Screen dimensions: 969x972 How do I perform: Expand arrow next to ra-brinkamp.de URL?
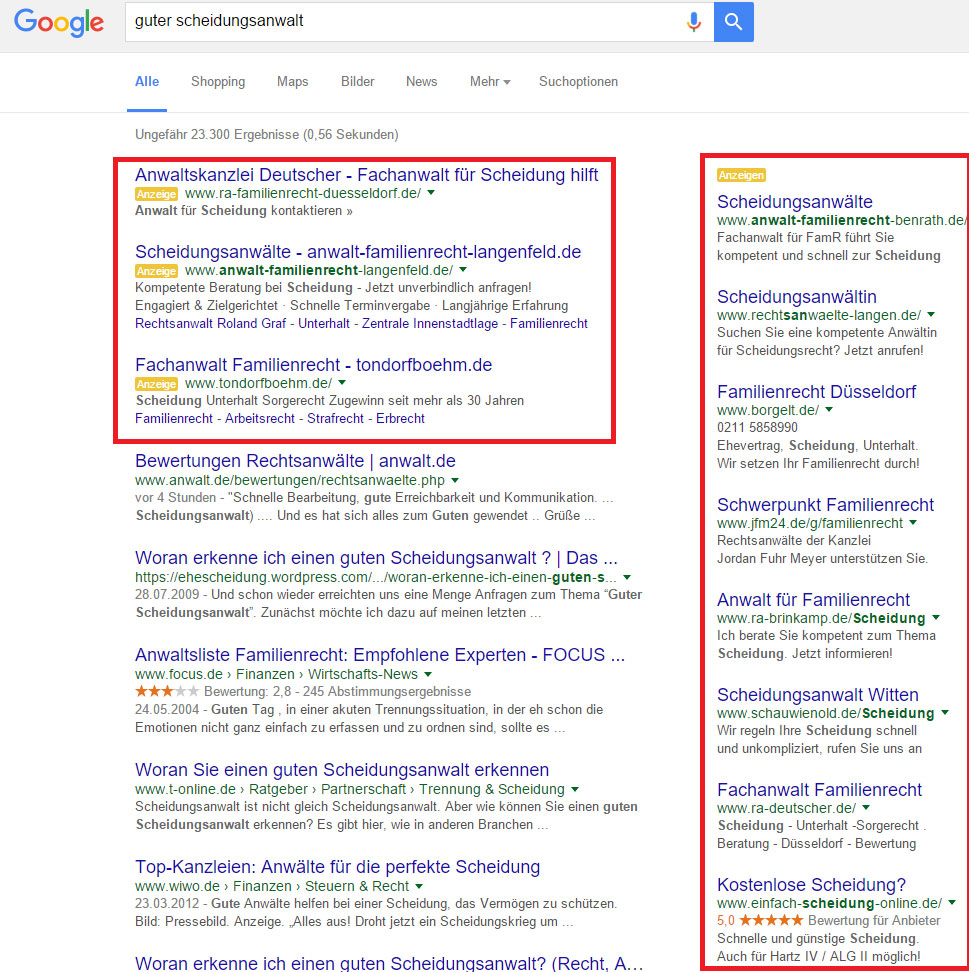pos(936,617)
